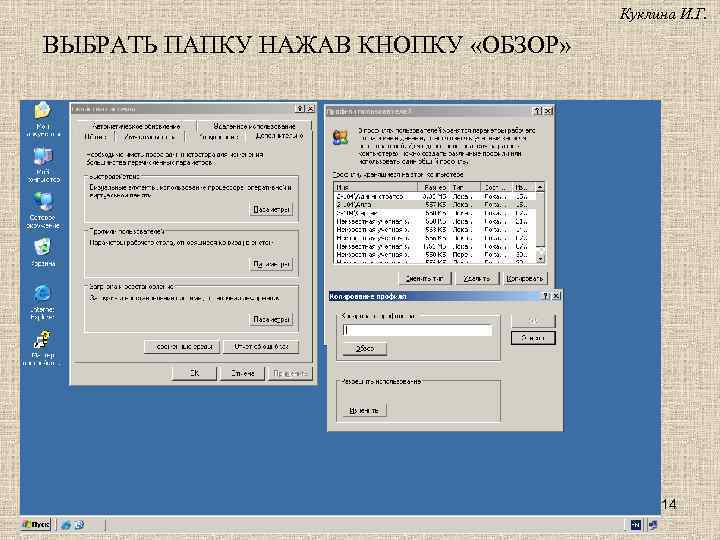Sort profiles by the Состояние column header
Viewport: 720px width, 540px height.
pyautogui.click(x=496, y=187)
